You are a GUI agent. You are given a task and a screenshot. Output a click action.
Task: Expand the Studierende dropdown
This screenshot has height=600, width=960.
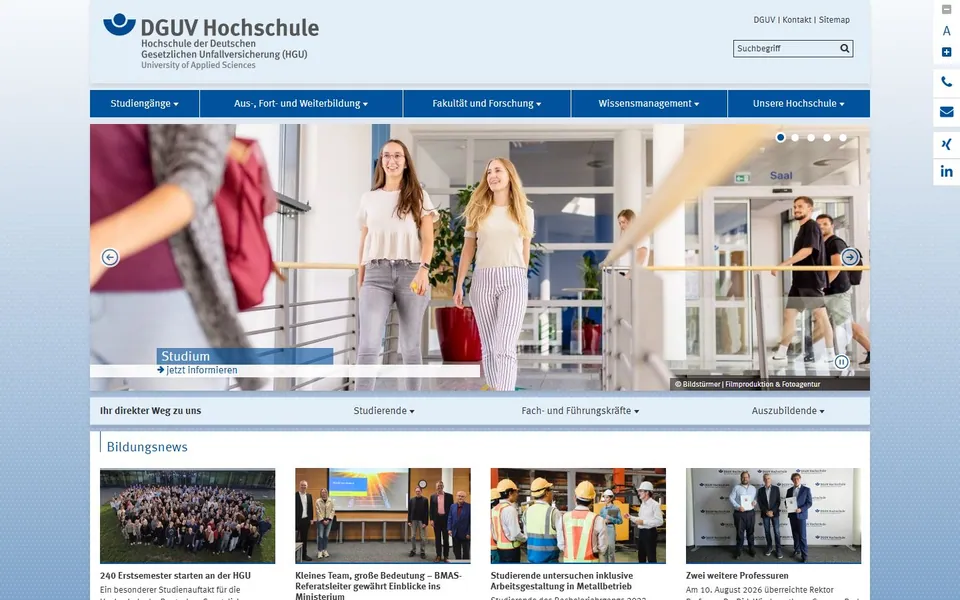pyautogui.click(x=384, y=411)
